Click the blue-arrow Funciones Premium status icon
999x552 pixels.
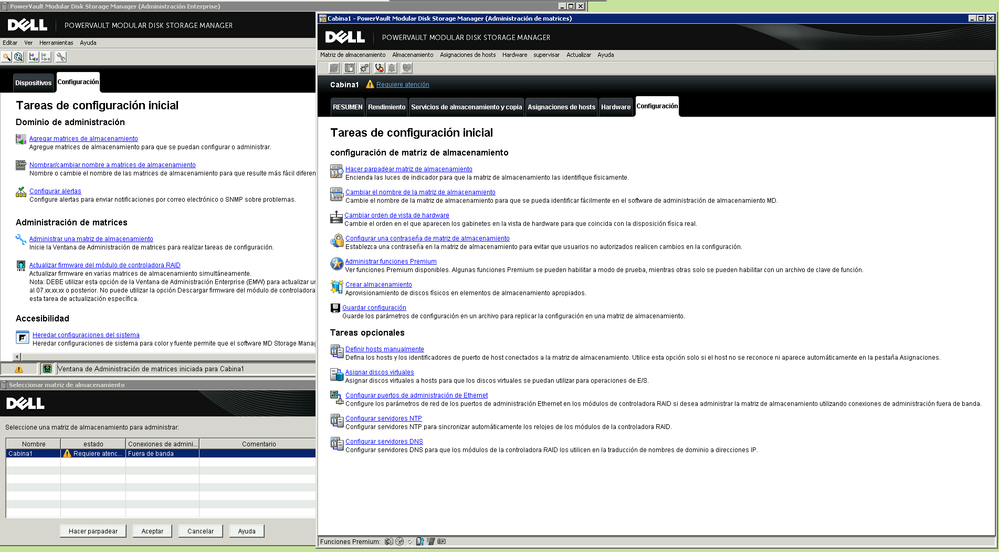click(420, 542)
